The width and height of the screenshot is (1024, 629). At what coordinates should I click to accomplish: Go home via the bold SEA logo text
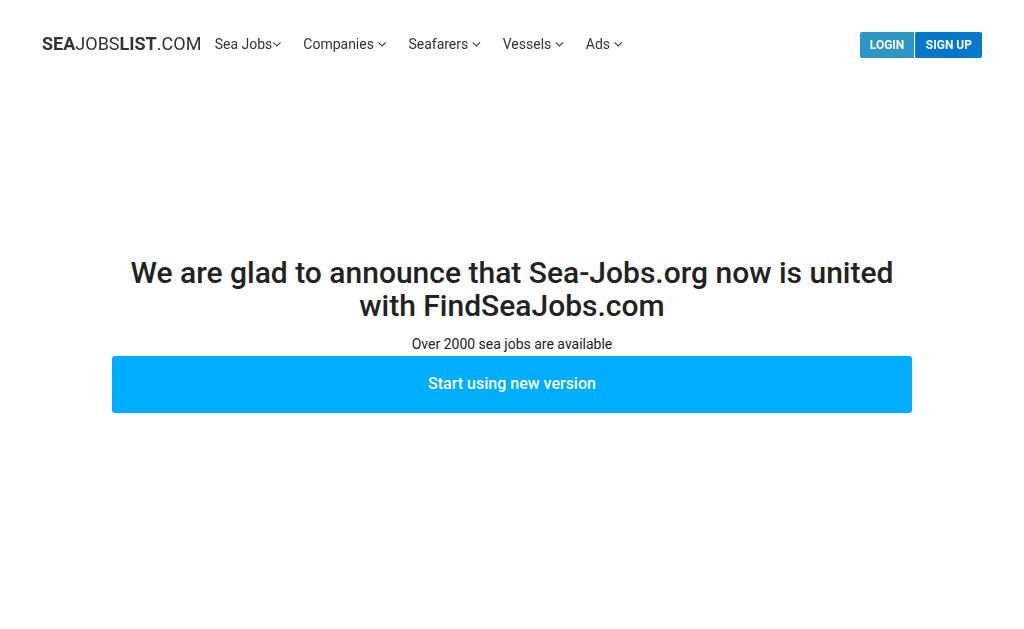[x=58, y=44]
